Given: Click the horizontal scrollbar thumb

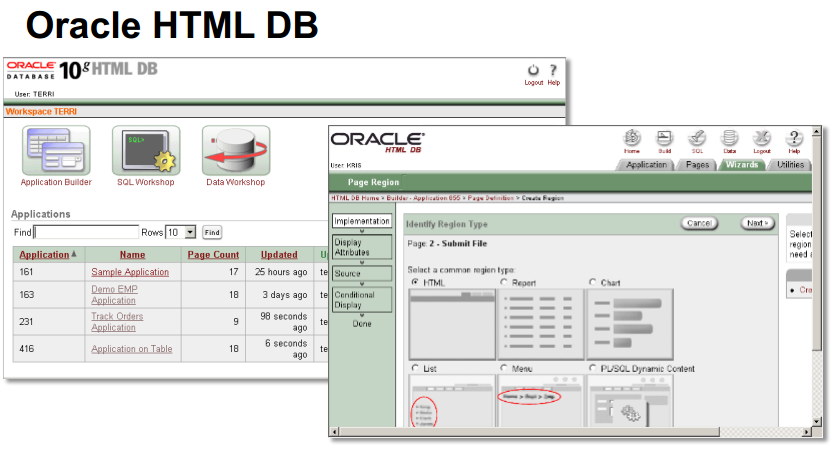Looking at the screenshot, I should (x=529, y=431).
